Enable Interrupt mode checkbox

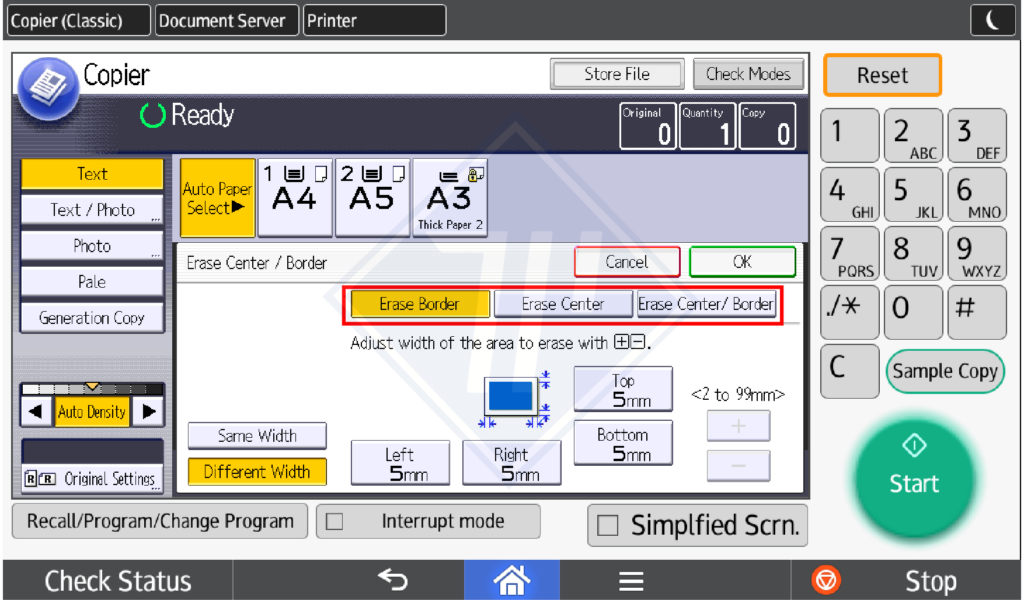coord(334,522)
